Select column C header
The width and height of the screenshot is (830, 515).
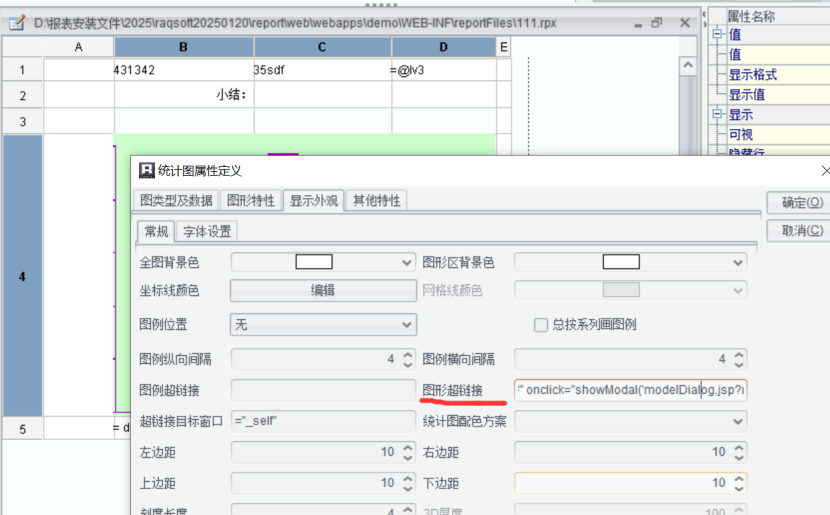pyautogui.click(x=322, y=47)
